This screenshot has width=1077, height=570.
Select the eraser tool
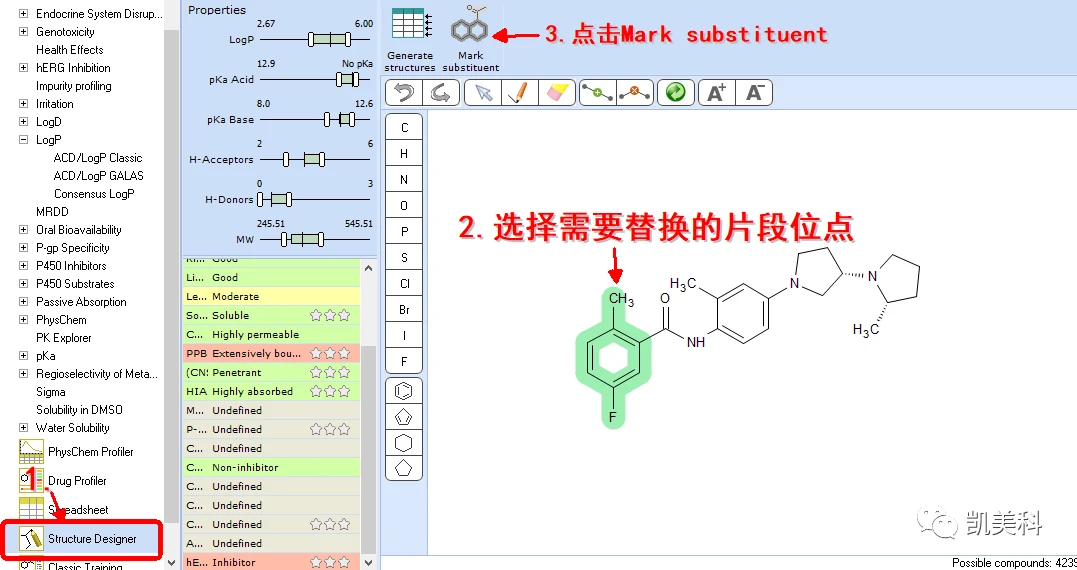[557, 93]
